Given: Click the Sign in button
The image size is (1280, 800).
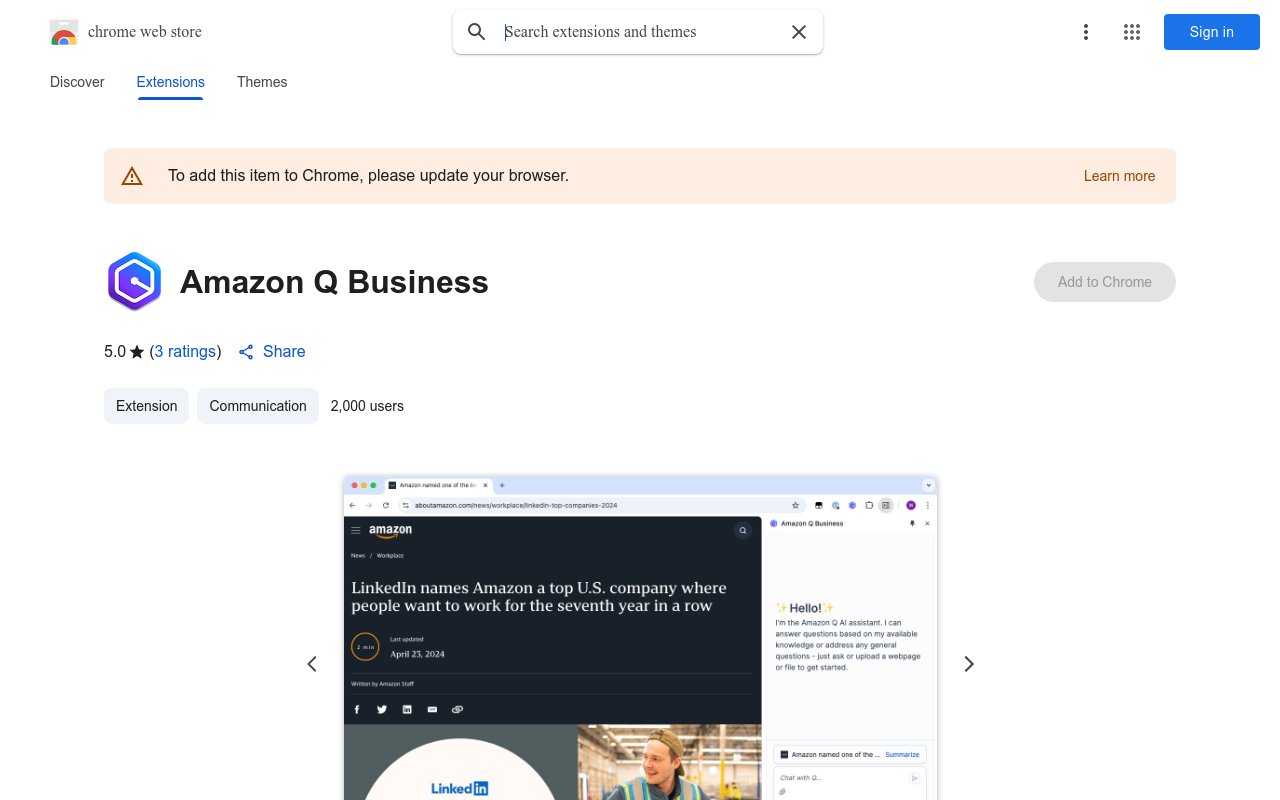Looking at the screenshot, I should [x=1211, y=32].
